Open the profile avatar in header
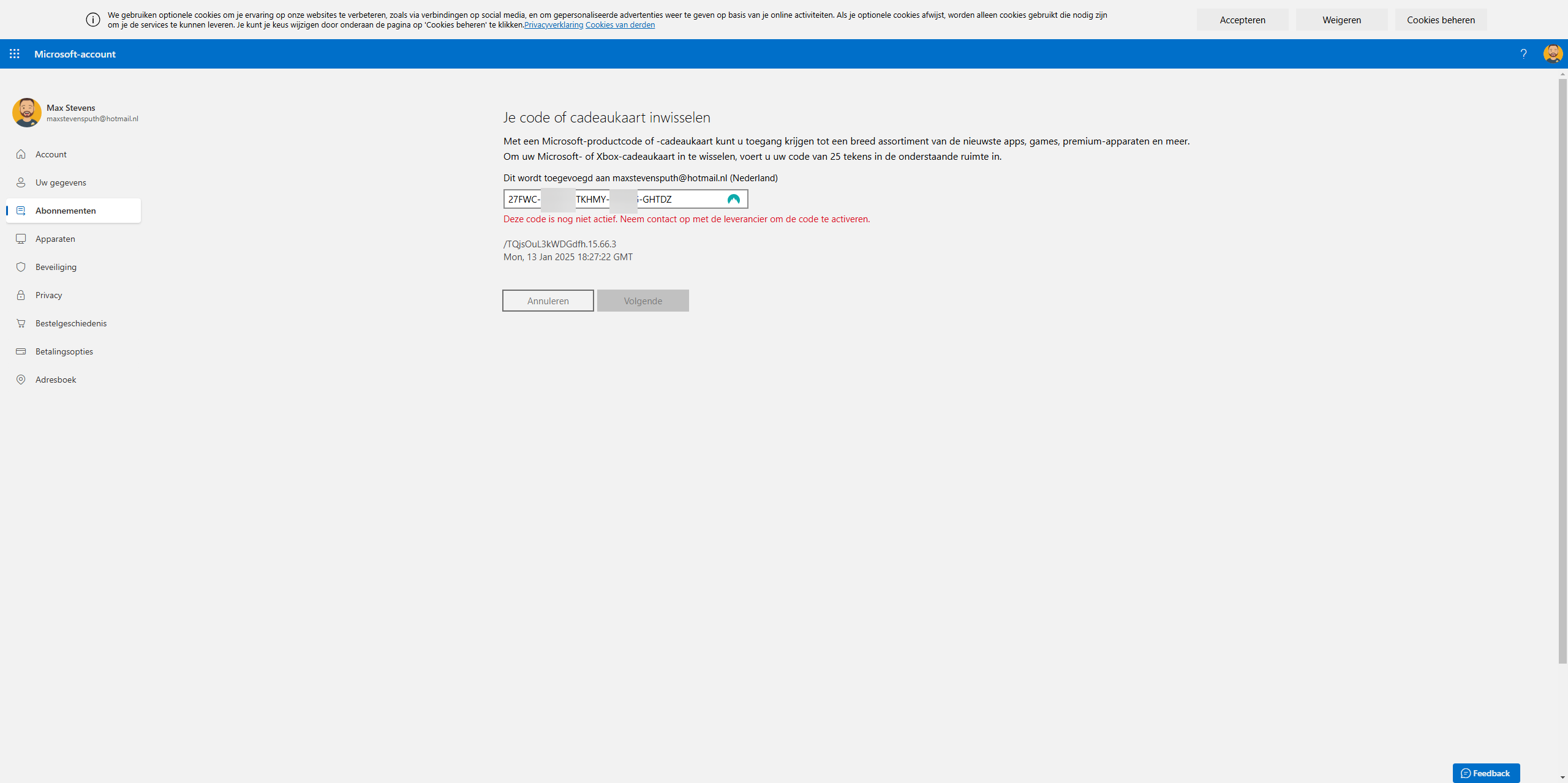The image size is (1568, 783). [x=1553, y=54]
